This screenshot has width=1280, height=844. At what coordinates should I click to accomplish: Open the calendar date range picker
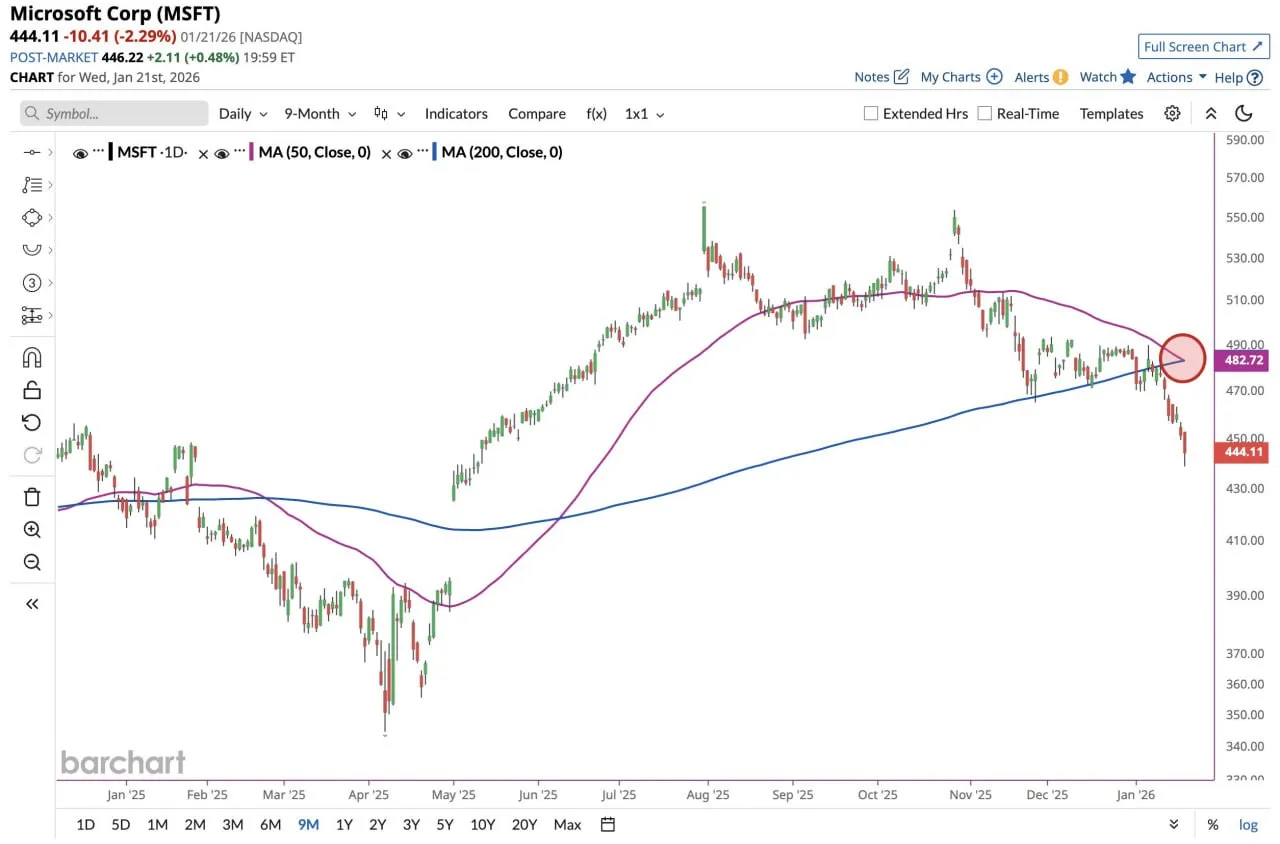[608, 824]
